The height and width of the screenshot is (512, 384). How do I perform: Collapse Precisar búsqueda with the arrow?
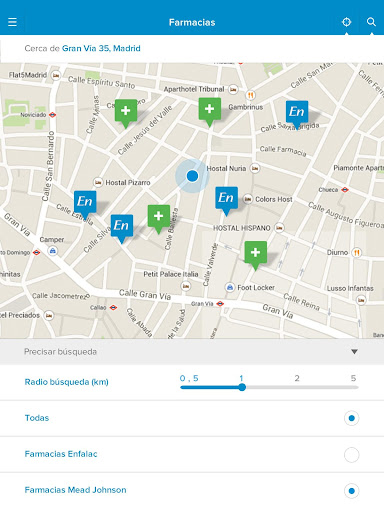pos(354,352)
